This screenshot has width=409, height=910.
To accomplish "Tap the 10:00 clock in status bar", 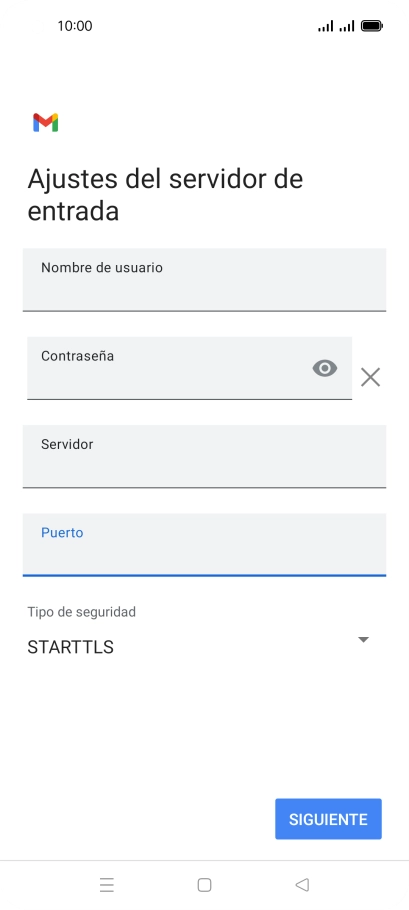I will 75,26.
